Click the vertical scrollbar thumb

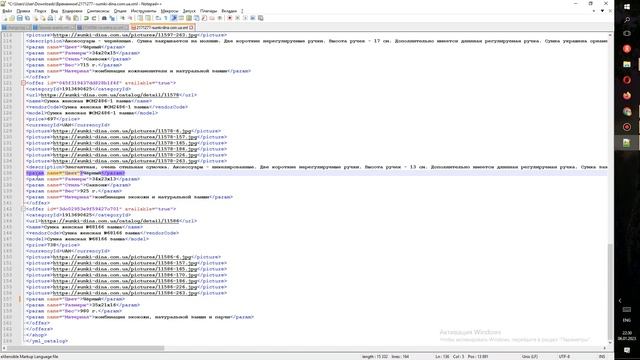(x=610, y=291)
